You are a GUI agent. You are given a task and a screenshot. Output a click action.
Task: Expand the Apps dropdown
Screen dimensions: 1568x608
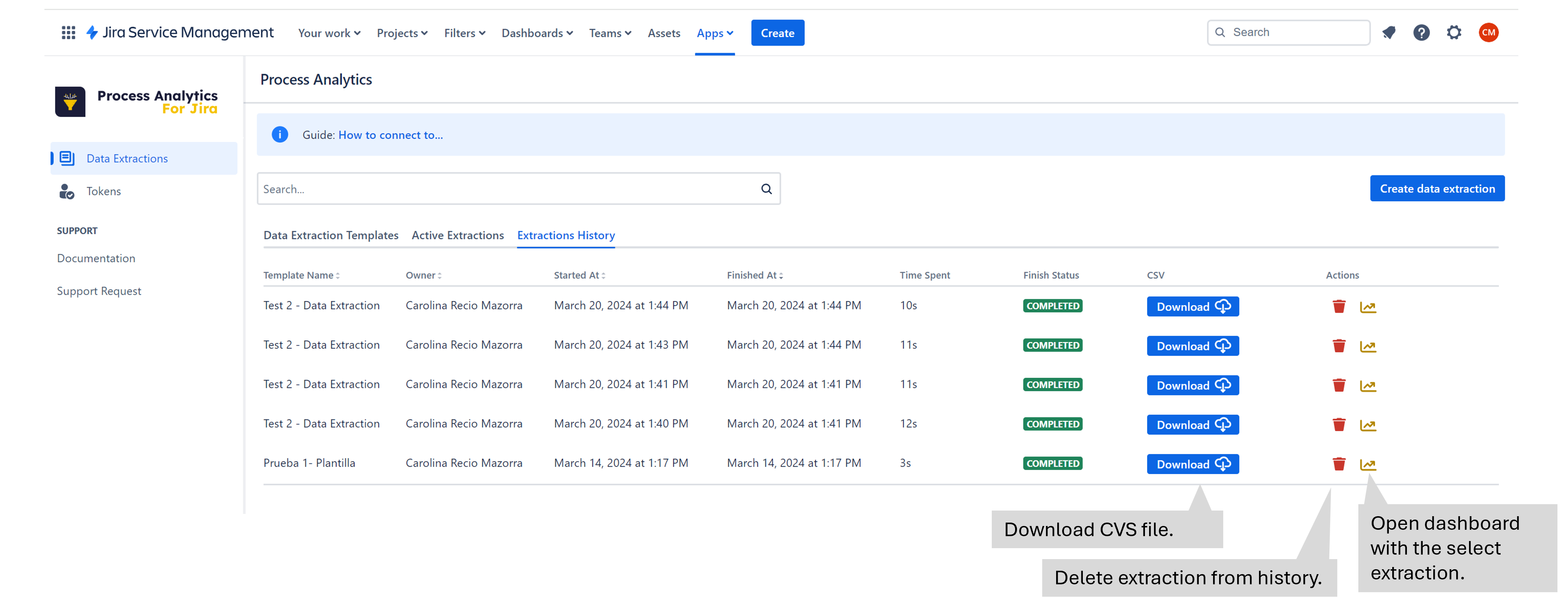[x=715, y=33]
